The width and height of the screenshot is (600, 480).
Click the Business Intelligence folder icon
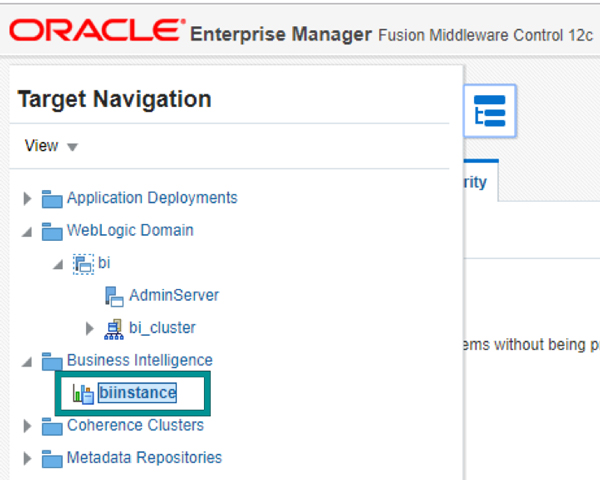coord(52,361)
